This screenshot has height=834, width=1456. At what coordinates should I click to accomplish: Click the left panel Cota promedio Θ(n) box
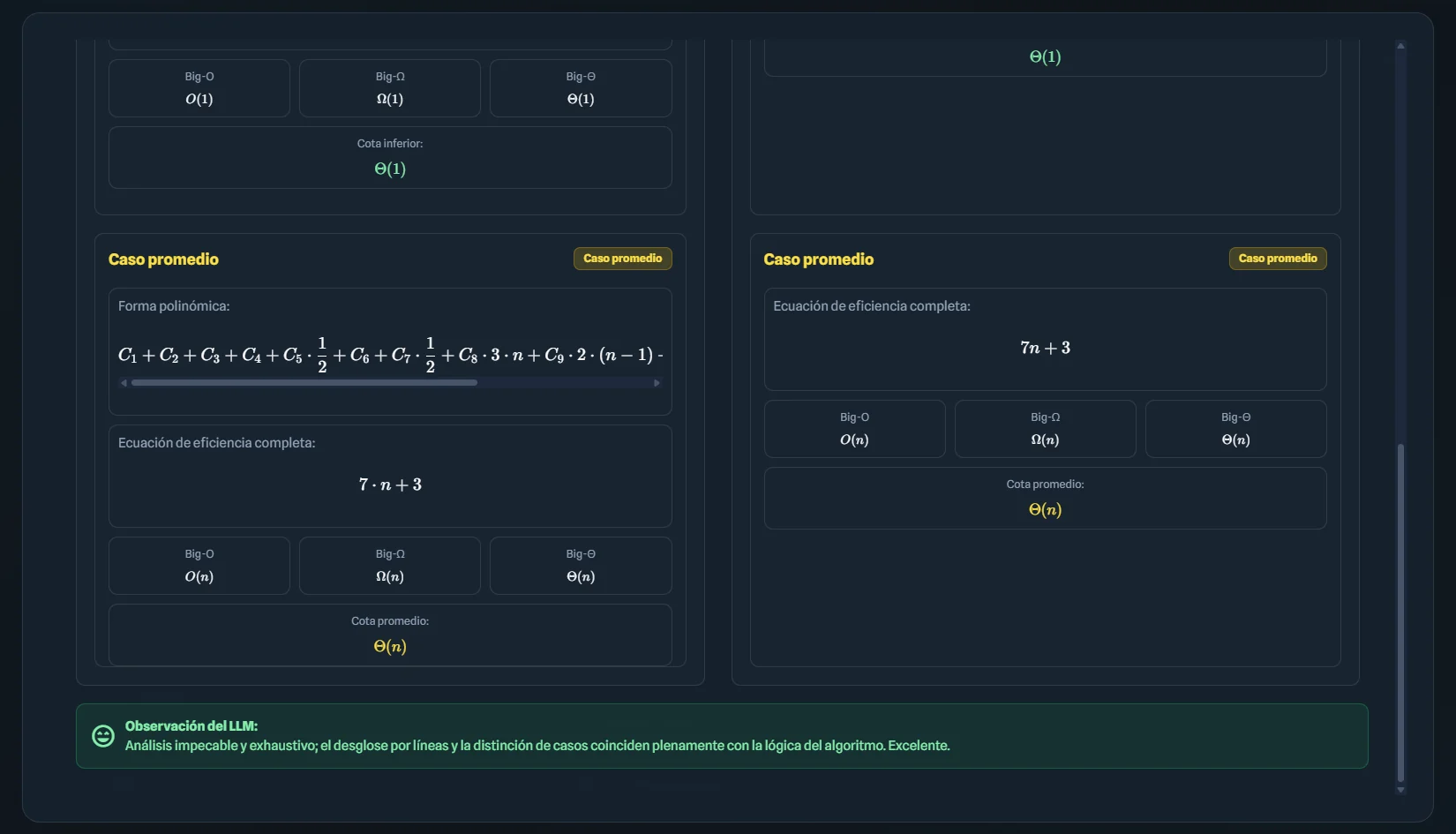(x=390, y=635)
